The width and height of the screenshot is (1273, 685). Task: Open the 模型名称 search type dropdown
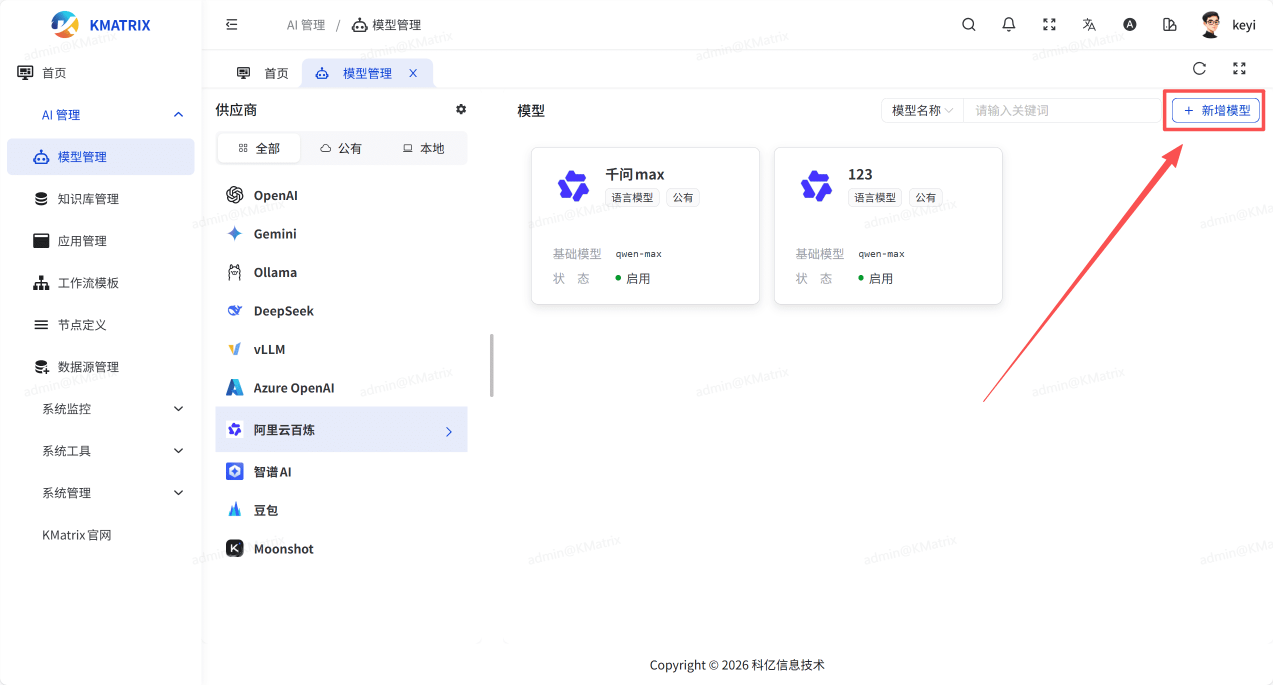click(x=922, y=110)
